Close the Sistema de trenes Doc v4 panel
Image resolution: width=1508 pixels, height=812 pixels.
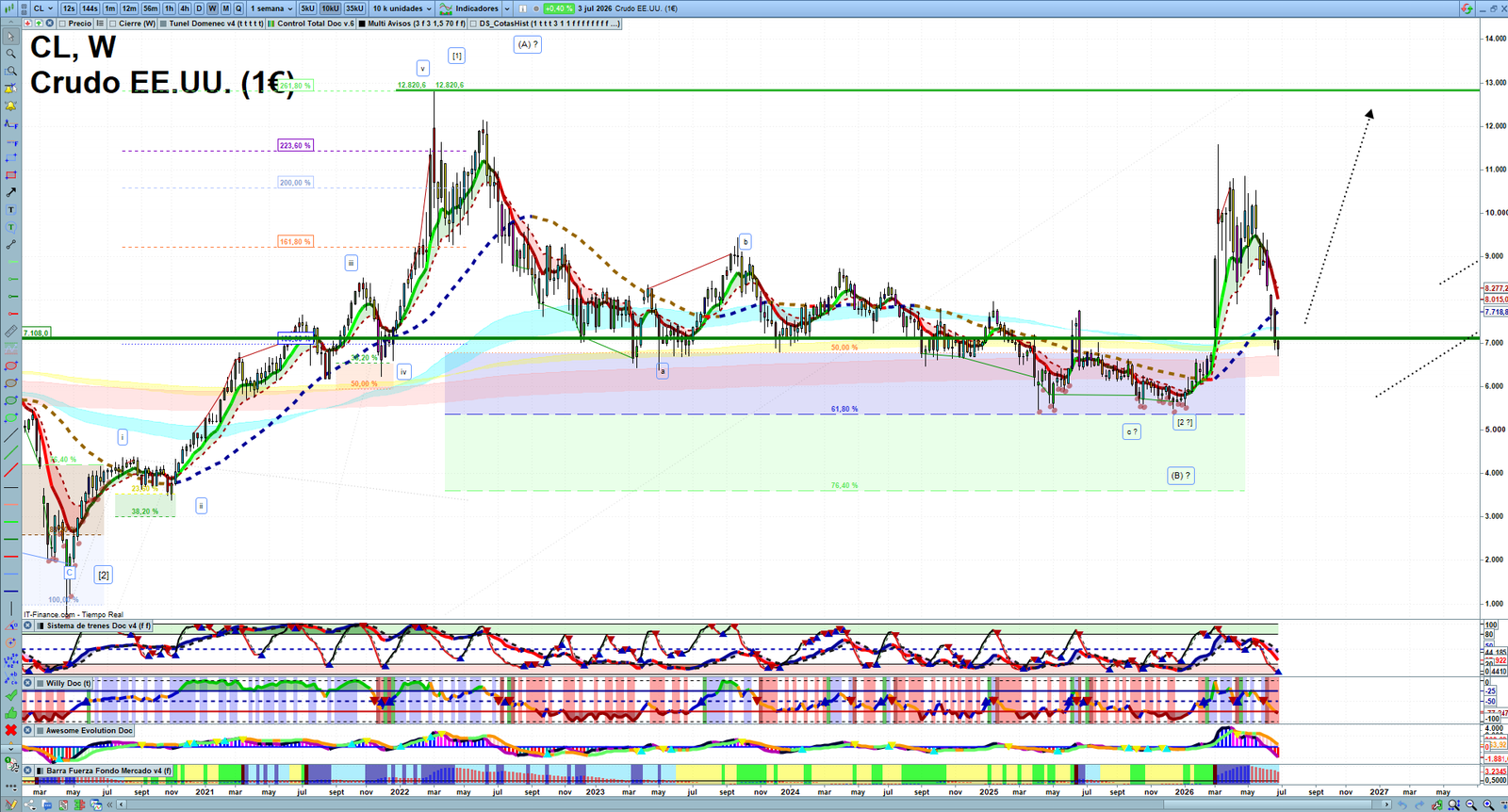[x=27, y=625]
